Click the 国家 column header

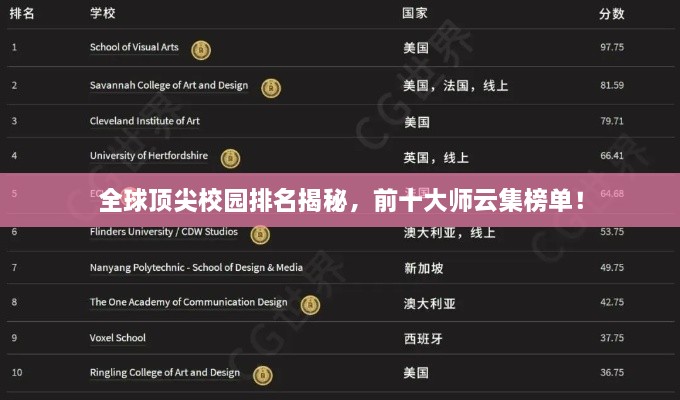(415, 13)
